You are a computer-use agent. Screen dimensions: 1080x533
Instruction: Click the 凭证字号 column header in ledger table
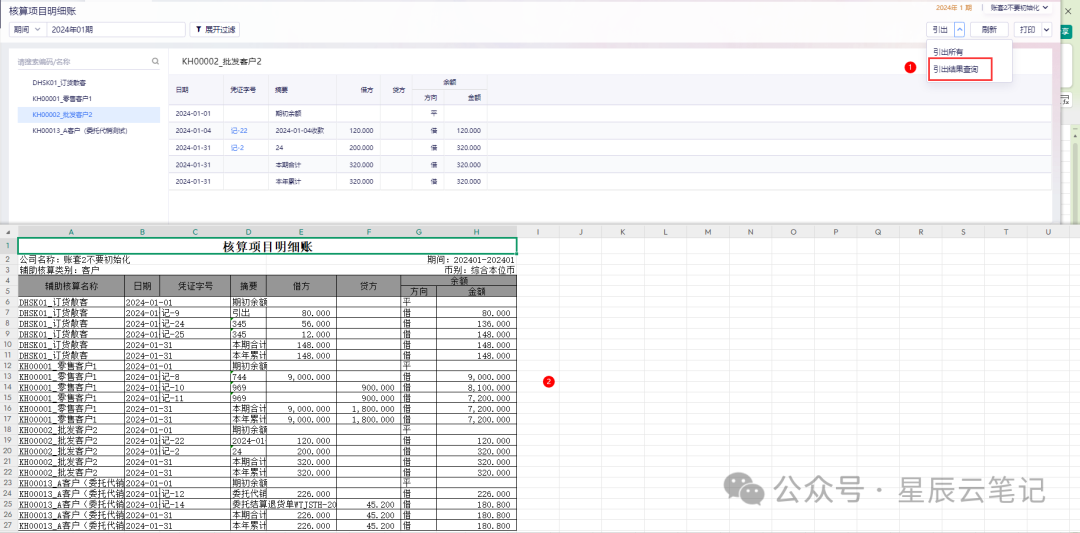click(243, 90)
